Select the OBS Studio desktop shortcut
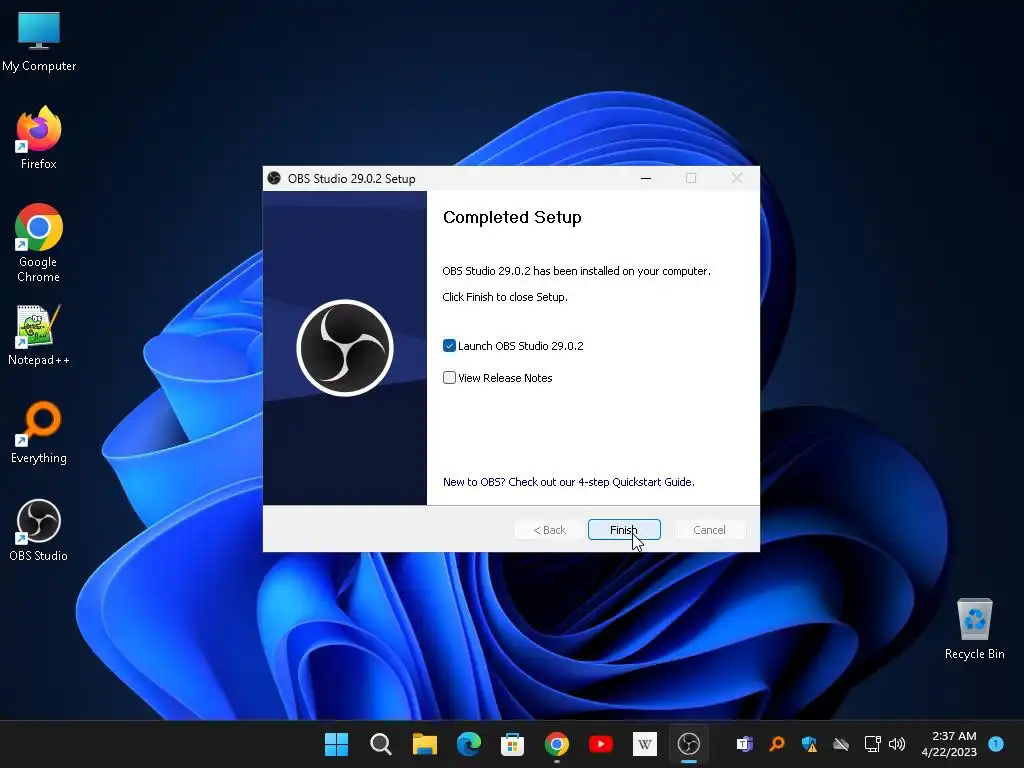Screen dimensions: 1024x768 (39, 530)
